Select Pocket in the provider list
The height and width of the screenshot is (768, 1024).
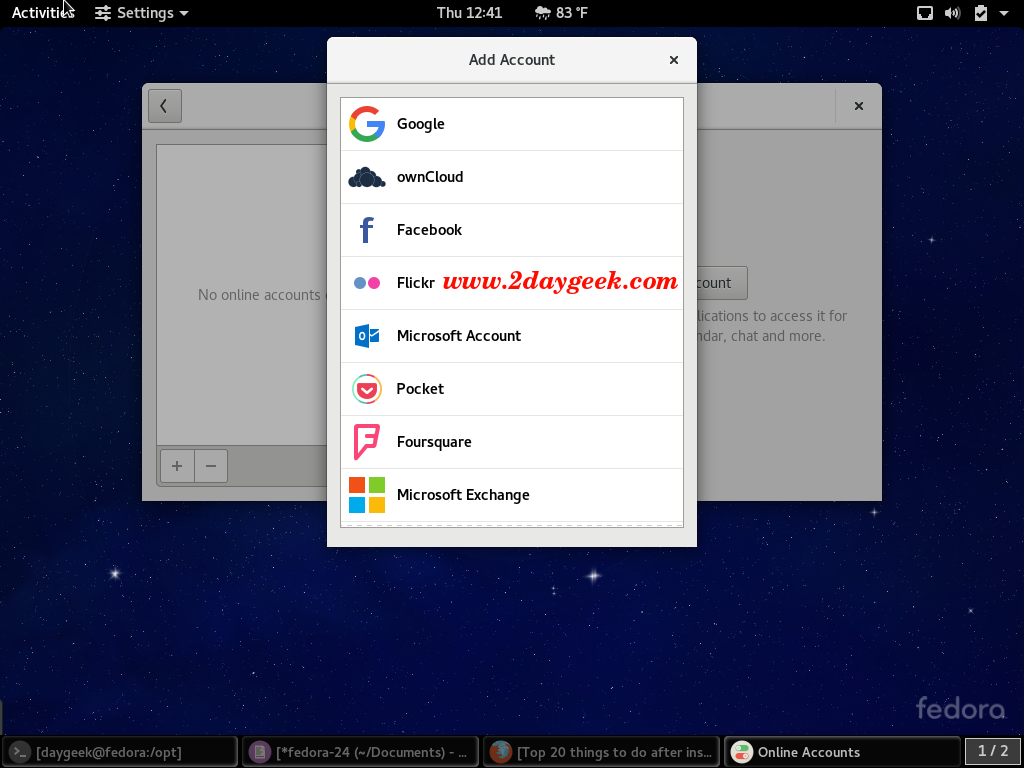(x=512, y=389)
